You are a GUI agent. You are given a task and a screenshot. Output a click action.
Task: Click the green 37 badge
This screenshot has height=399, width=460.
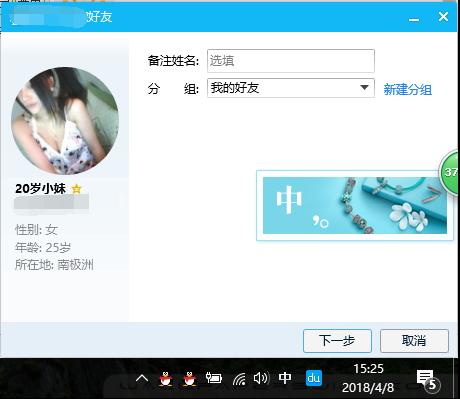450,172
